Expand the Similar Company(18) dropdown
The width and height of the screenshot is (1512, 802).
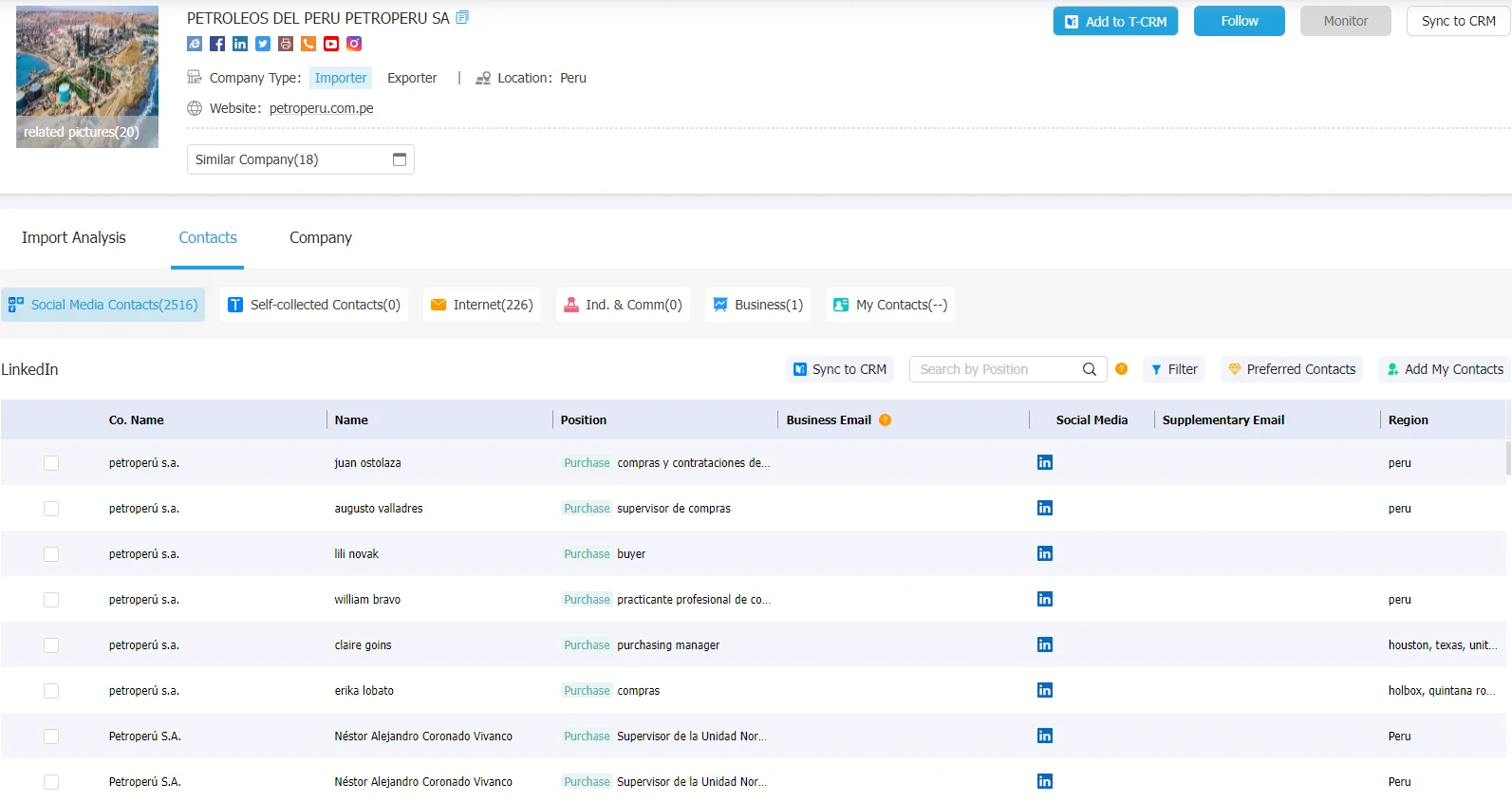click(x=301, y=159)
